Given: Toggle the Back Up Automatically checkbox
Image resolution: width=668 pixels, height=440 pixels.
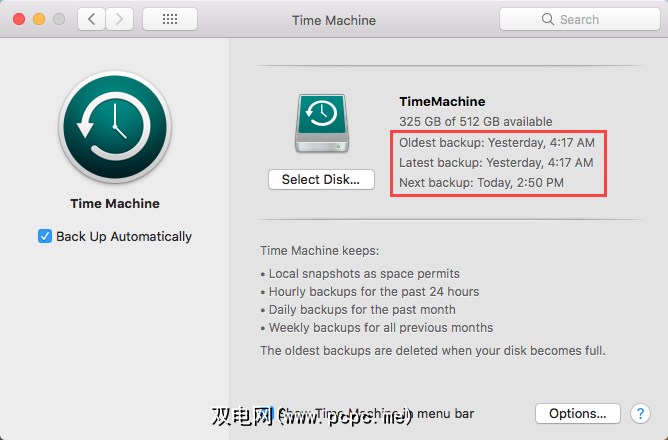Looking at the screenshot, I should click(x=45, y=237).
